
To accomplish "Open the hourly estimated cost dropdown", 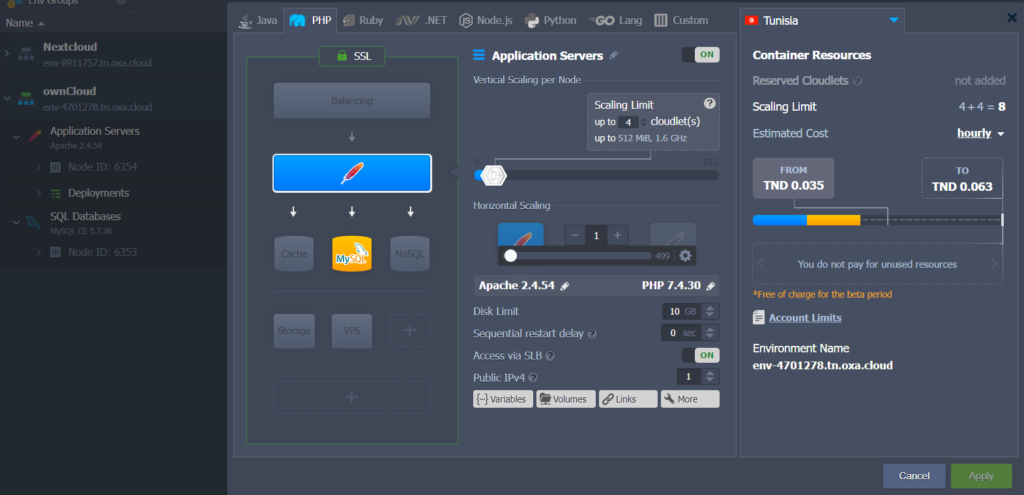I will [980, 133].
